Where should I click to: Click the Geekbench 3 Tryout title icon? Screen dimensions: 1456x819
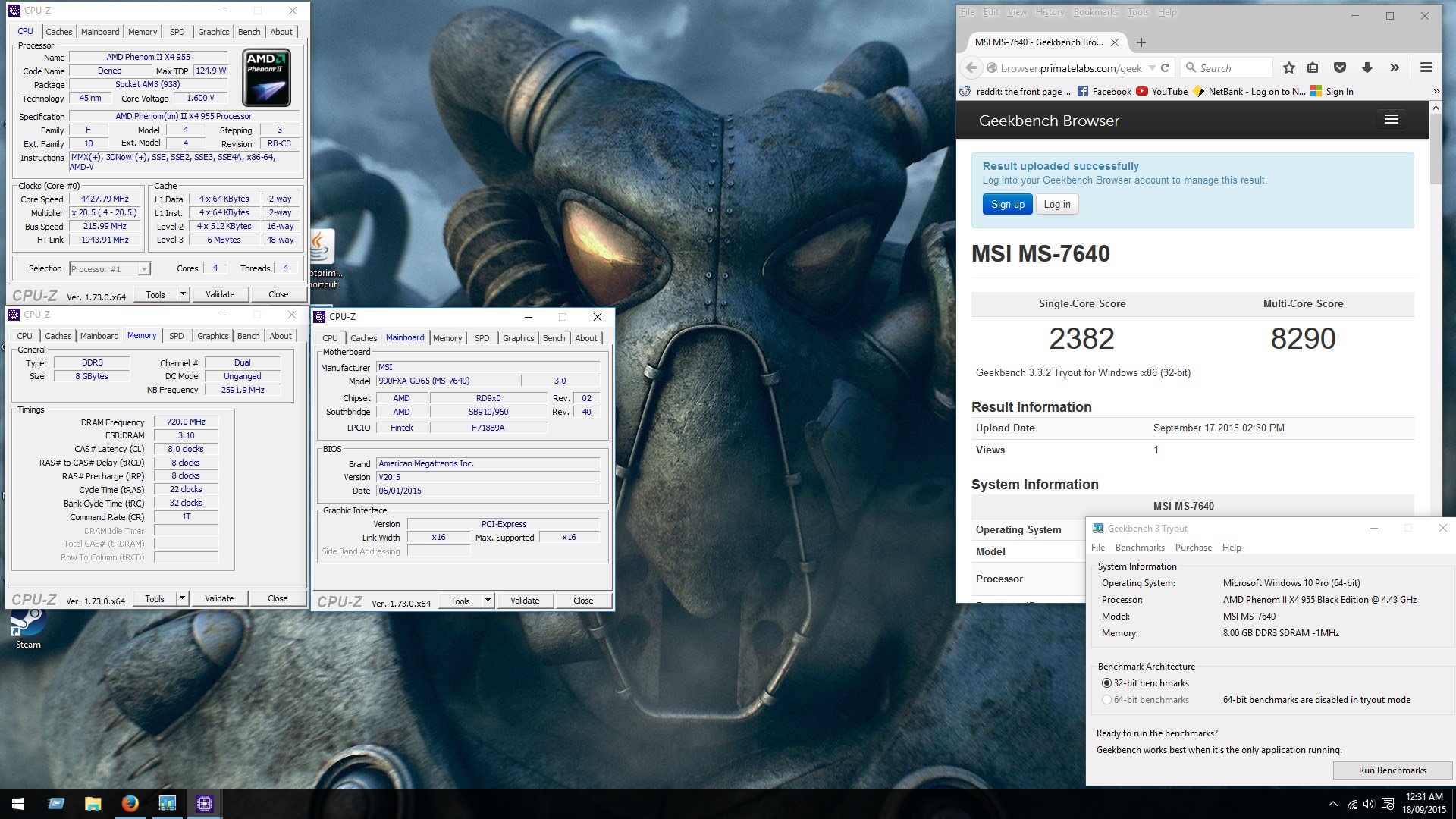(1098, 529)
